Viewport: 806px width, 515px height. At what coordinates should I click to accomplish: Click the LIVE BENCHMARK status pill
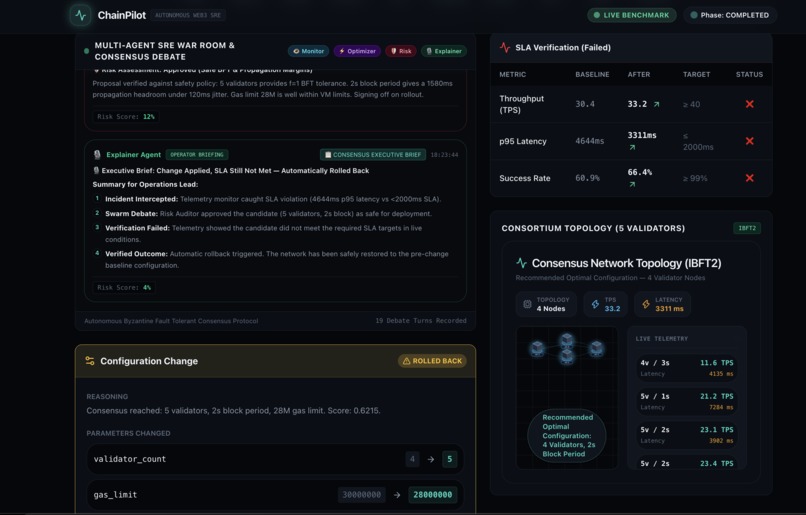[x=631, y=15]
